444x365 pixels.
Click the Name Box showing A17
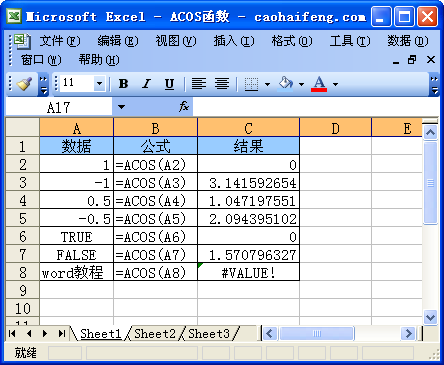coord(59,107)
